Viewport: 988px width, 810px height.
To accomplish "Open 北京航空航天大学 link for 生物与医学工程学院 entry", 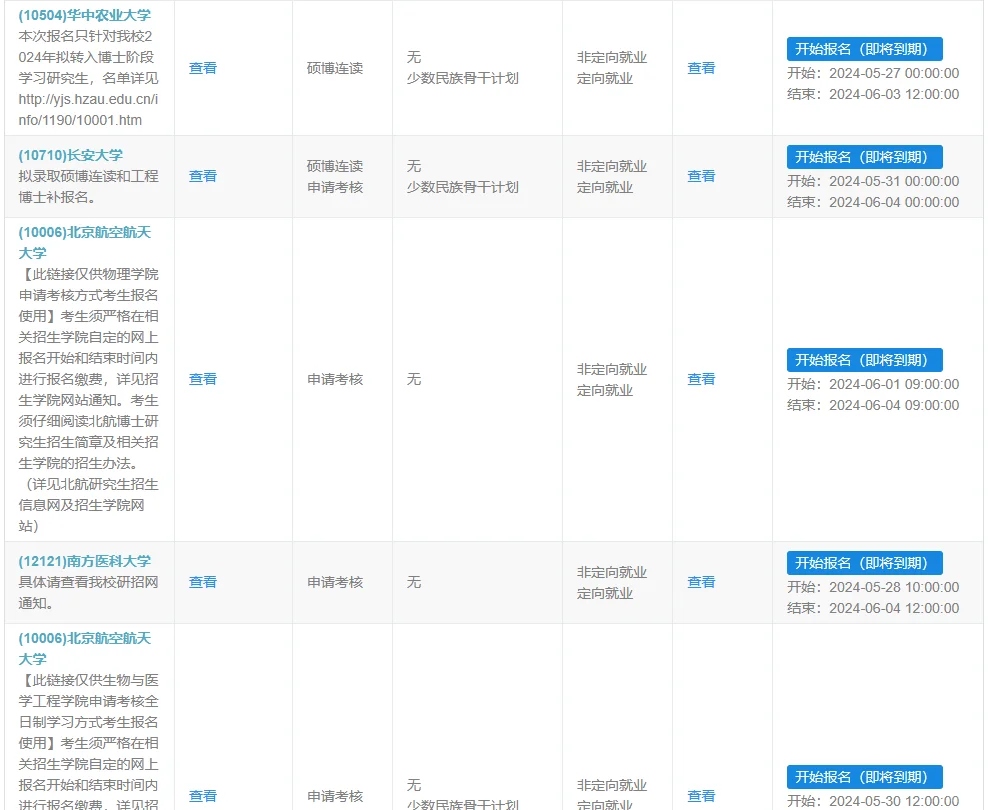I will [84, 649].
